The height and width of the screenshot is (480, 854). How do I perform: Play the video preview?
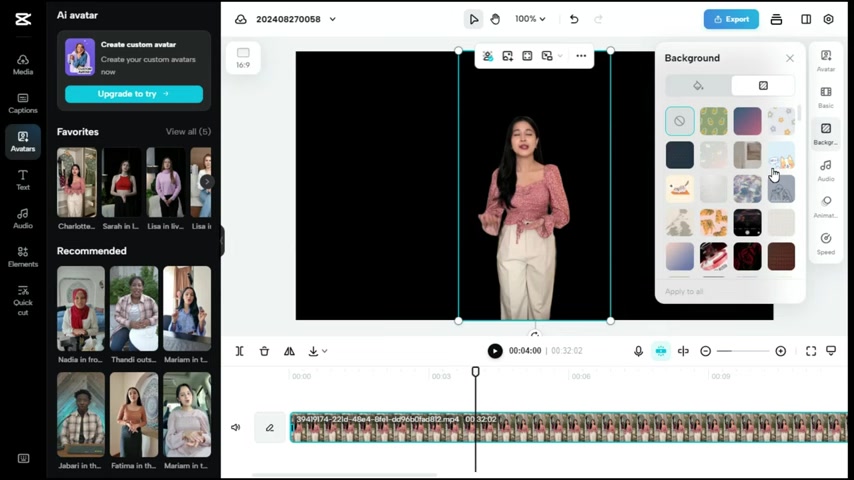pos(495,351)
